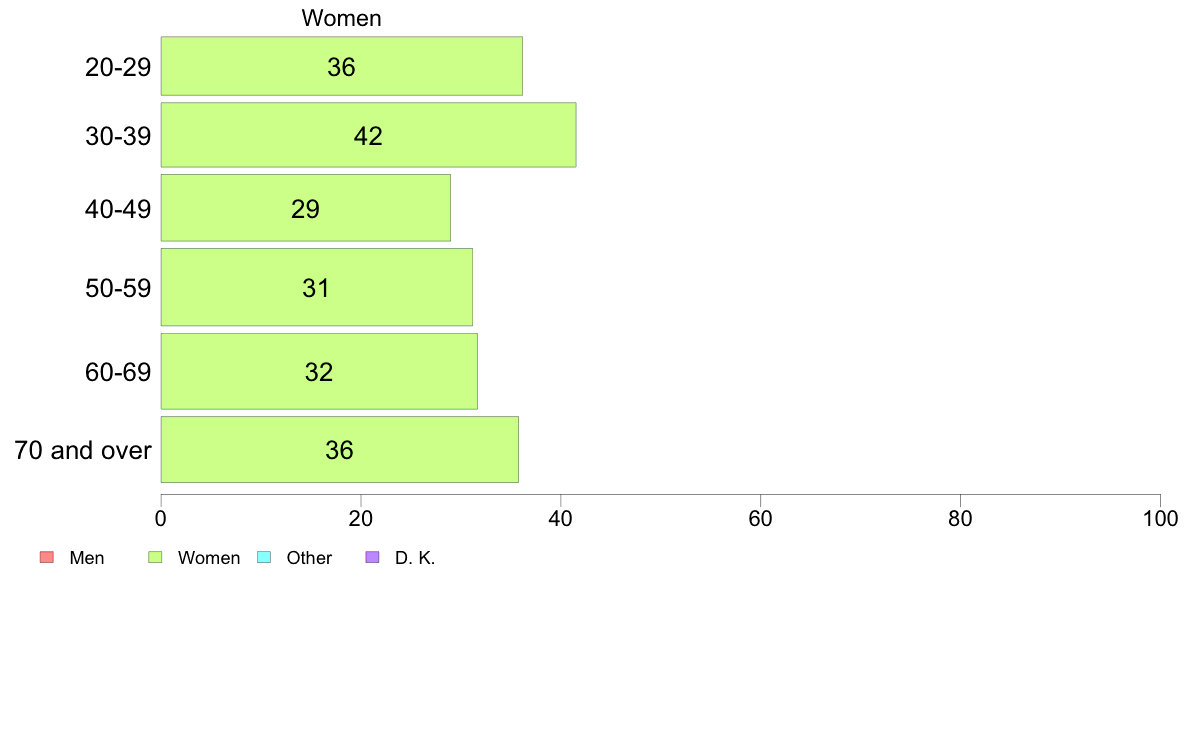Click the 30-39 age group label
The height and width of the screenshot is (736, 1188).
coord(118,136)
